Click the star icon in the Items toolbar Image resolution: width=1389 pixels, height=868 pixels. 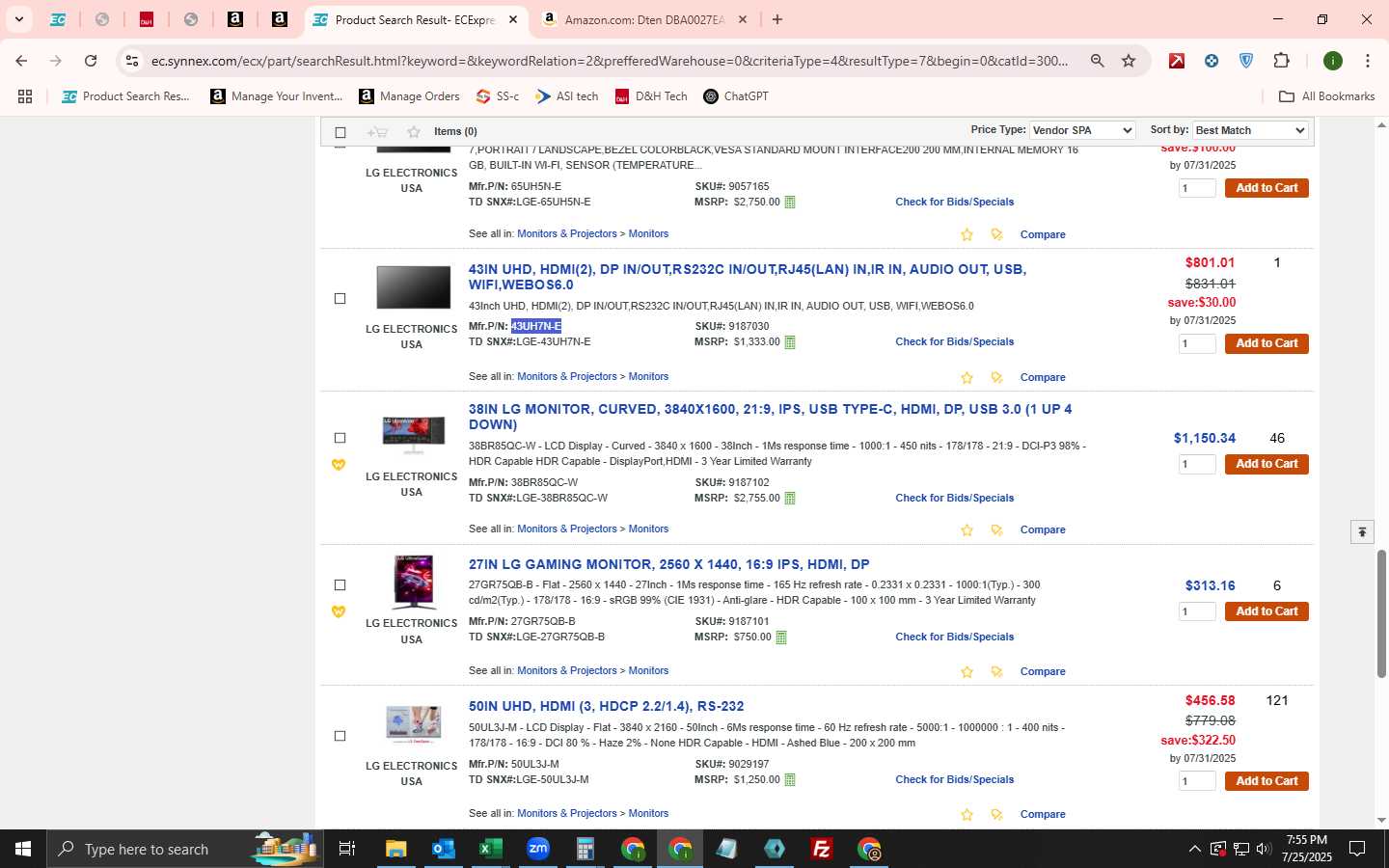(x=414, y=132)
